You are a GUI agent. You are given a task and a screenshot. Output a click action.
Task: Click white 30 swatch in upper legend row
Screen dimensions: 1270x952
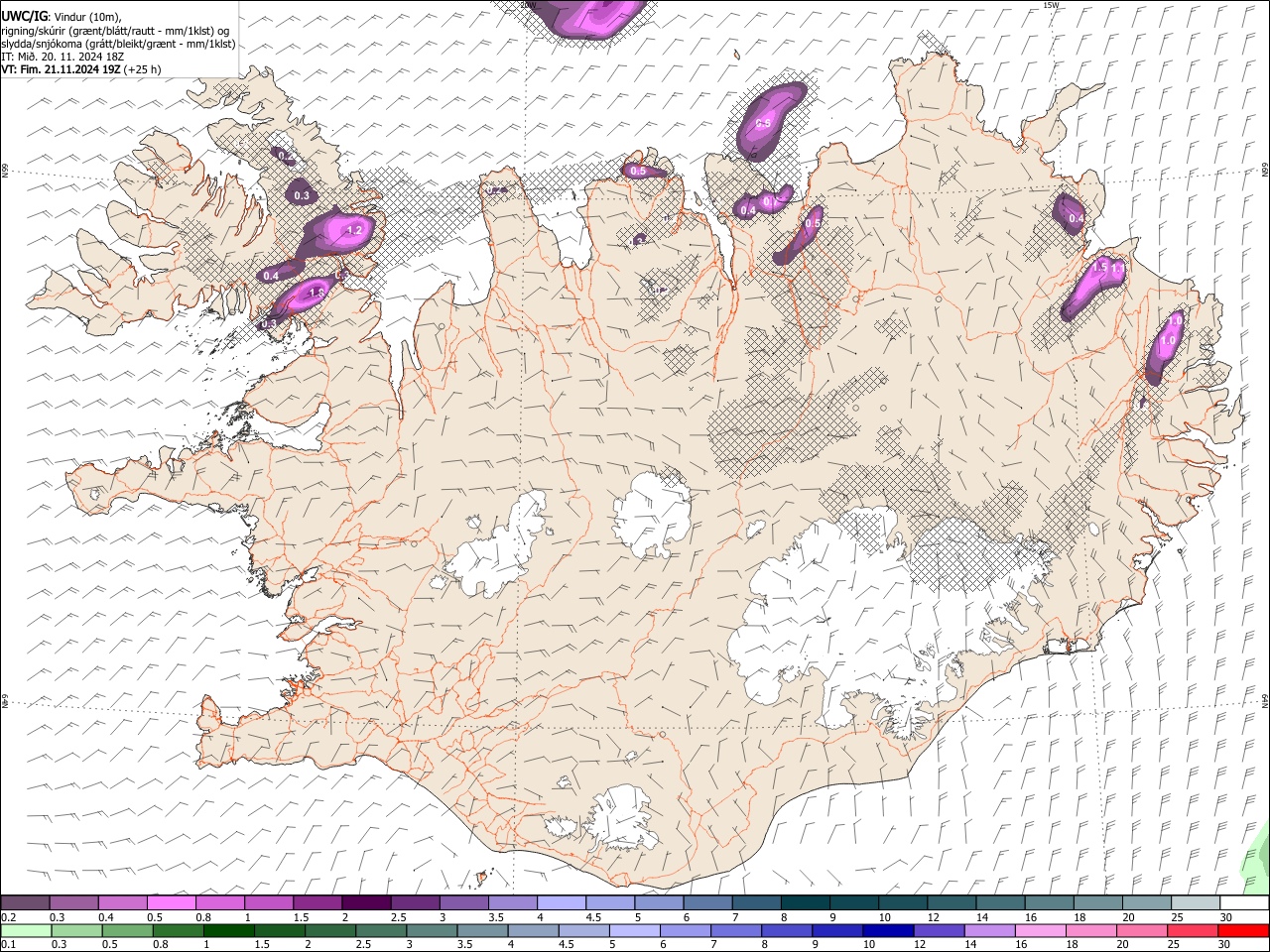[1243, 902]
